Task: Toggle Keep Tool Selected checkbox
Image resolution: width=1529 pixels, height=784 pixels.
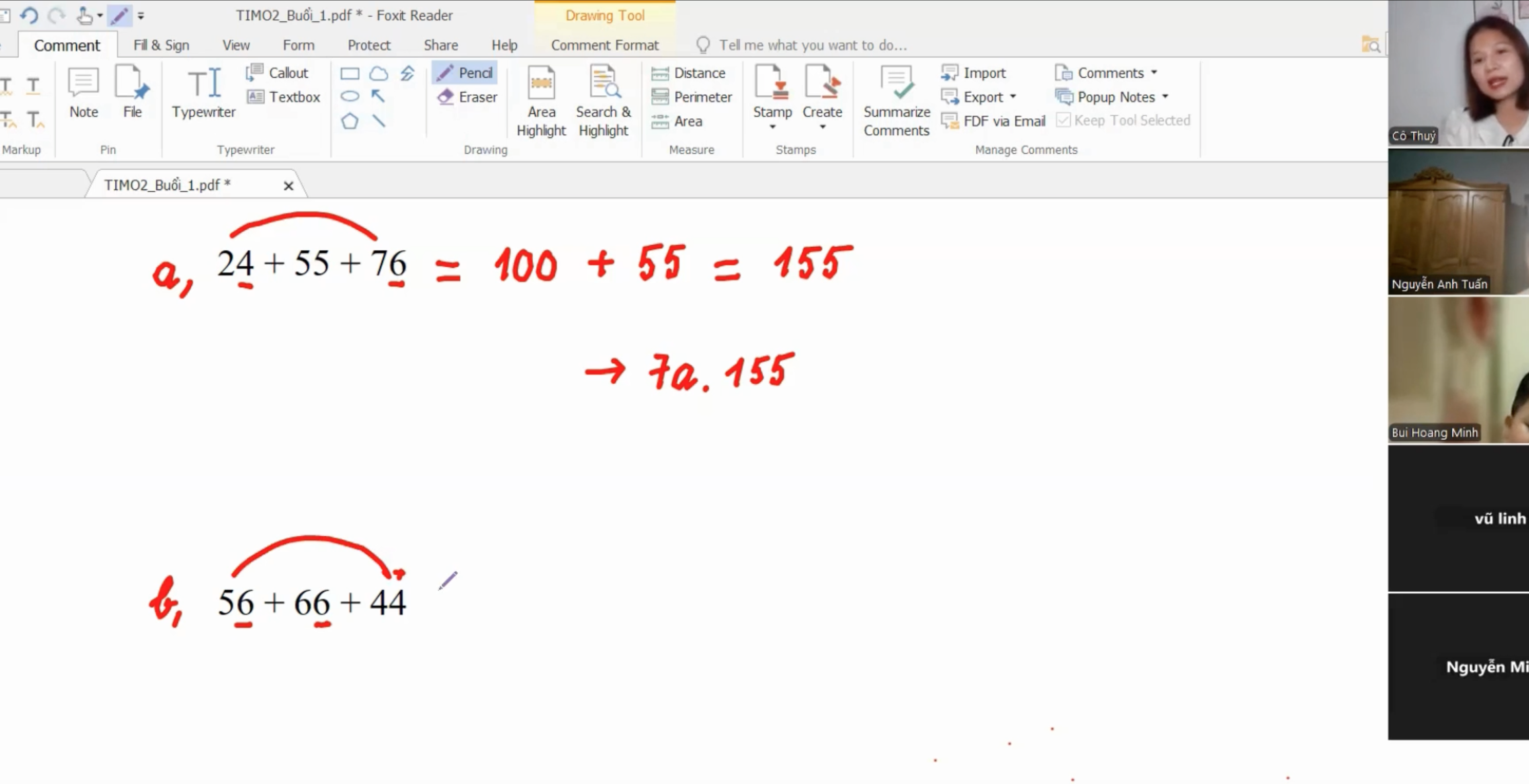Action: coord(1063,121)
